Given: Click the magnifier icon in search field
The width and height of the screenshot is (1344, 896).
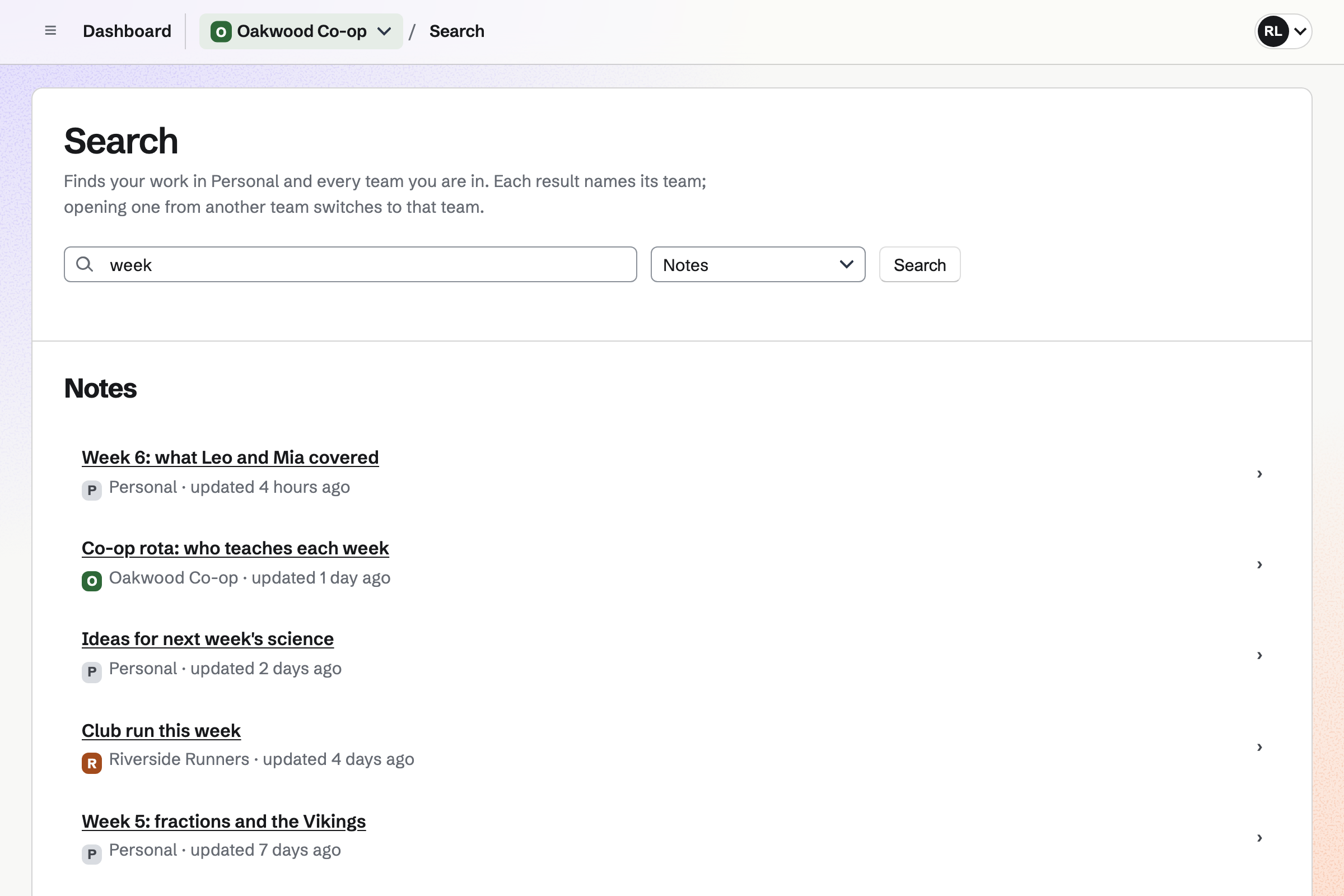Looking at the screenshot, I should (x=85, y=264).
